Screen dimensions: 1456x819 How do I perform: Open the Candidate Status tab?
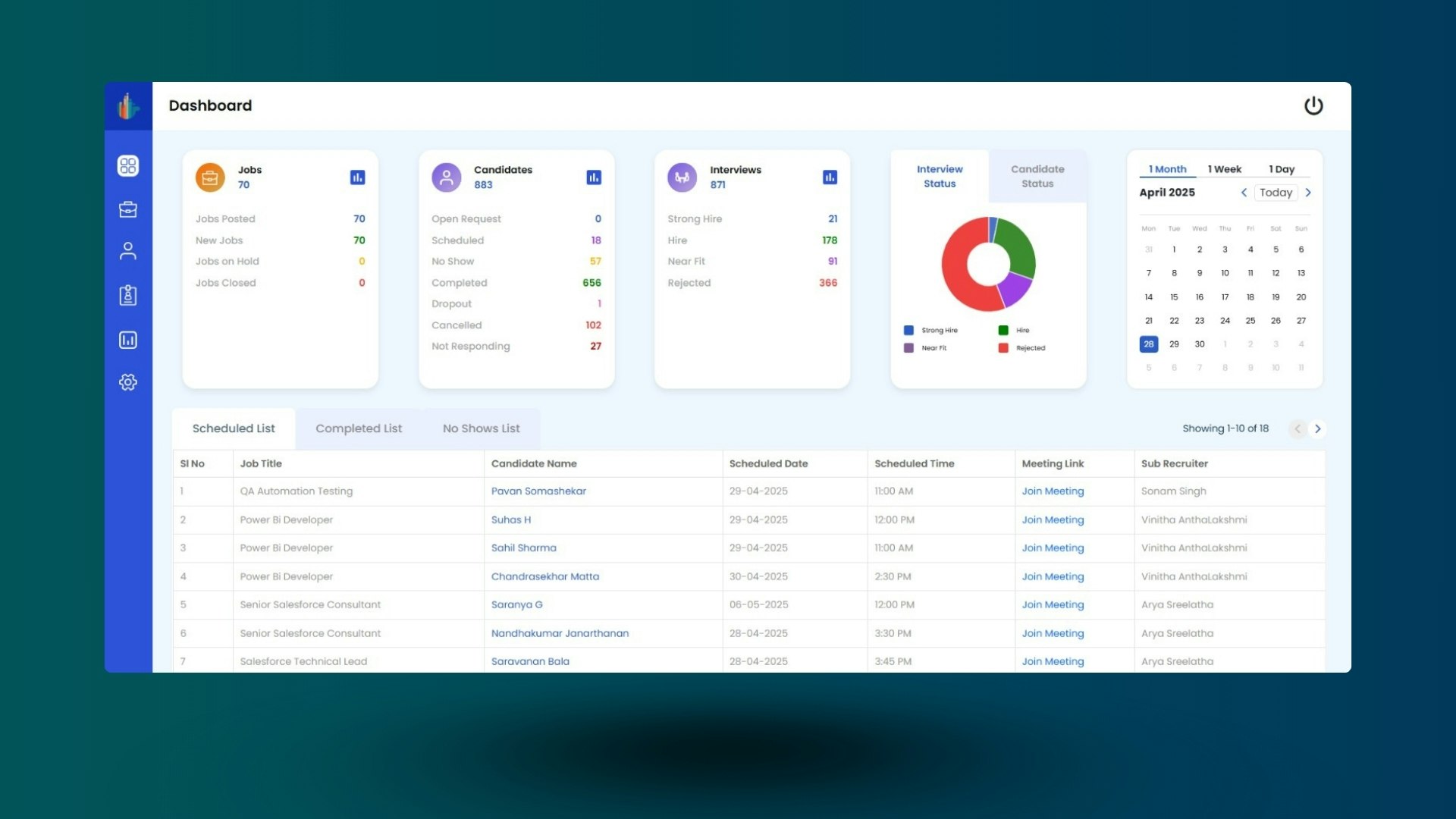pos(1037,176)
